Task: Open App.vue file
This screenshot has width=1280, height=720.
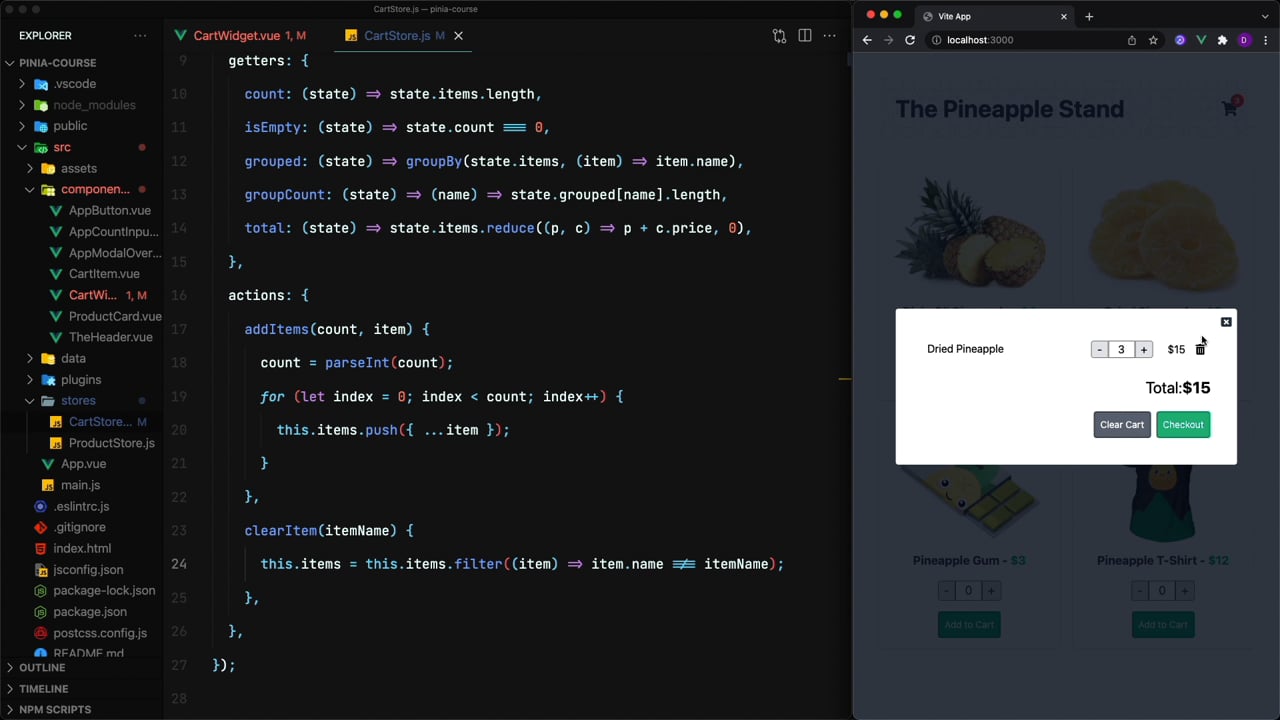Action: pos(83,463)
